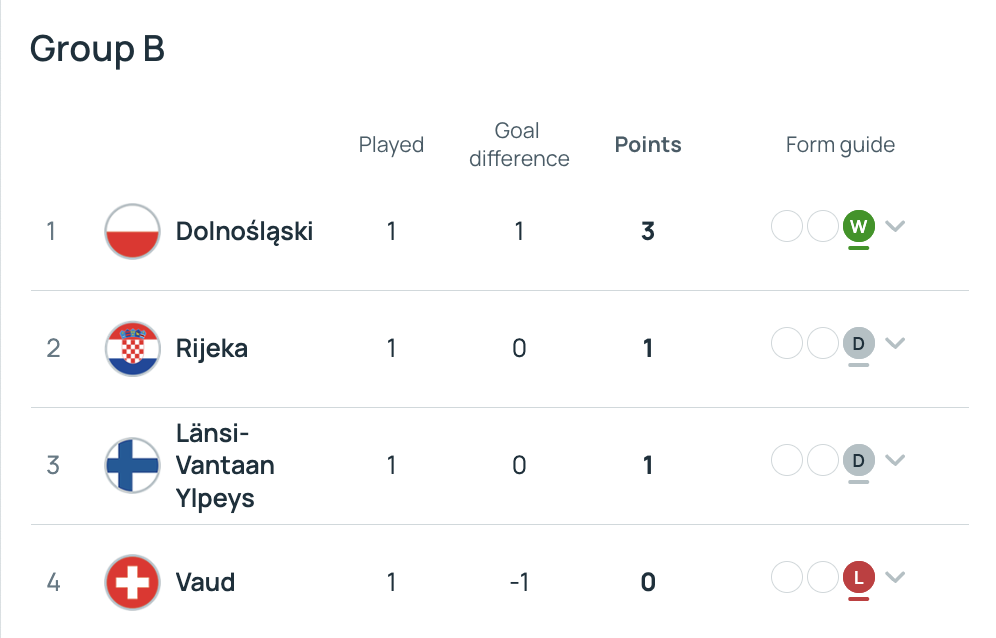The image size is (996, 638).
Task: Click the Goal difference column header
Action: pos(519,145)
